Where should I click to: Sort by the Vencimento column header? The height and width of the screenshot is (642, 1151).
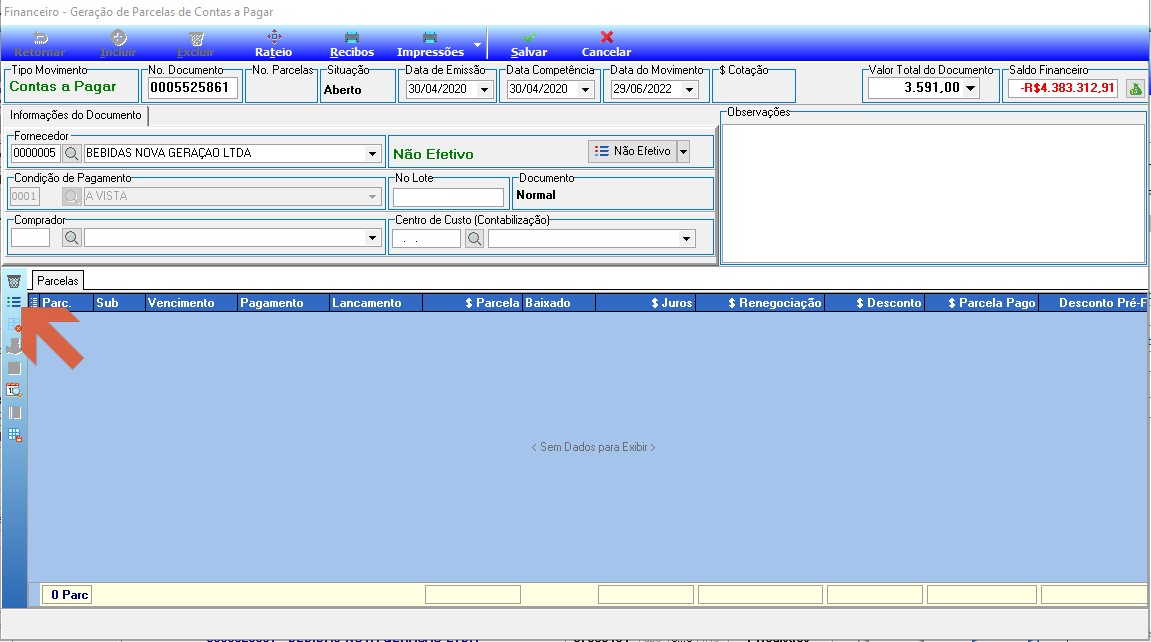[191, 302]
